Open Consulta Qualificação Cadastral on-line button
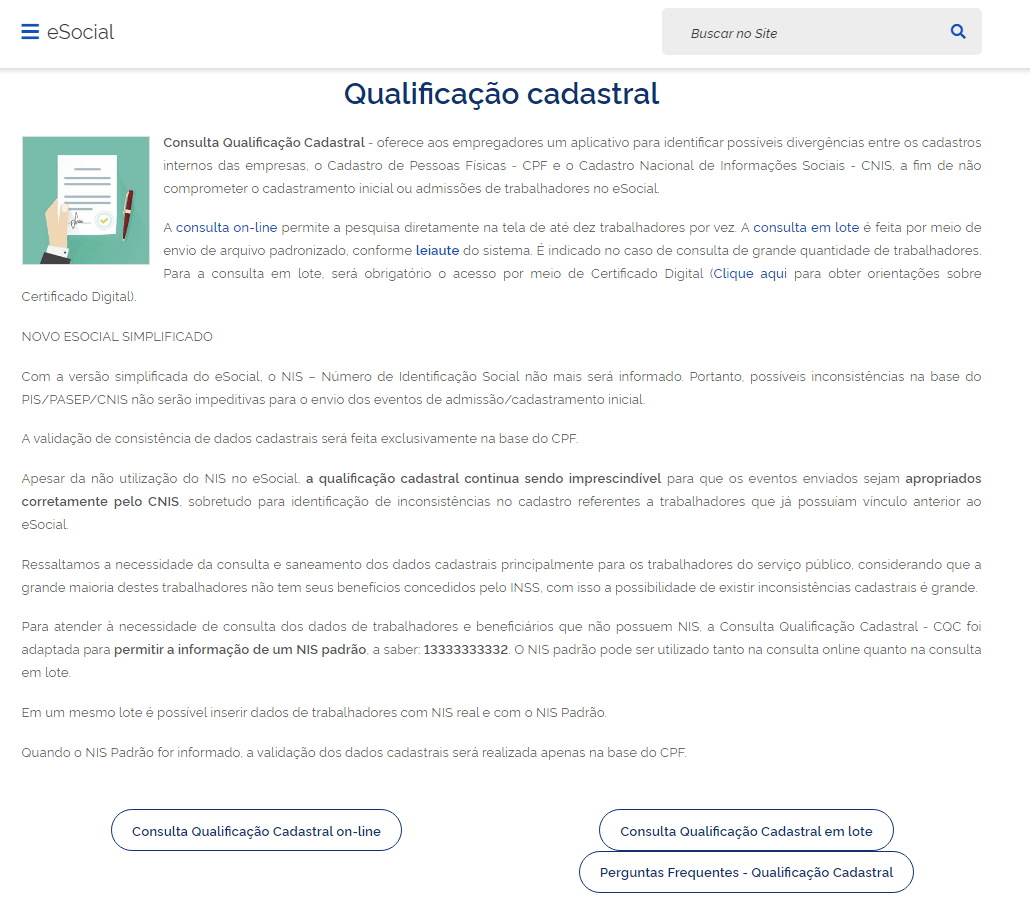 pyautogui.click(x=256, y=830)
